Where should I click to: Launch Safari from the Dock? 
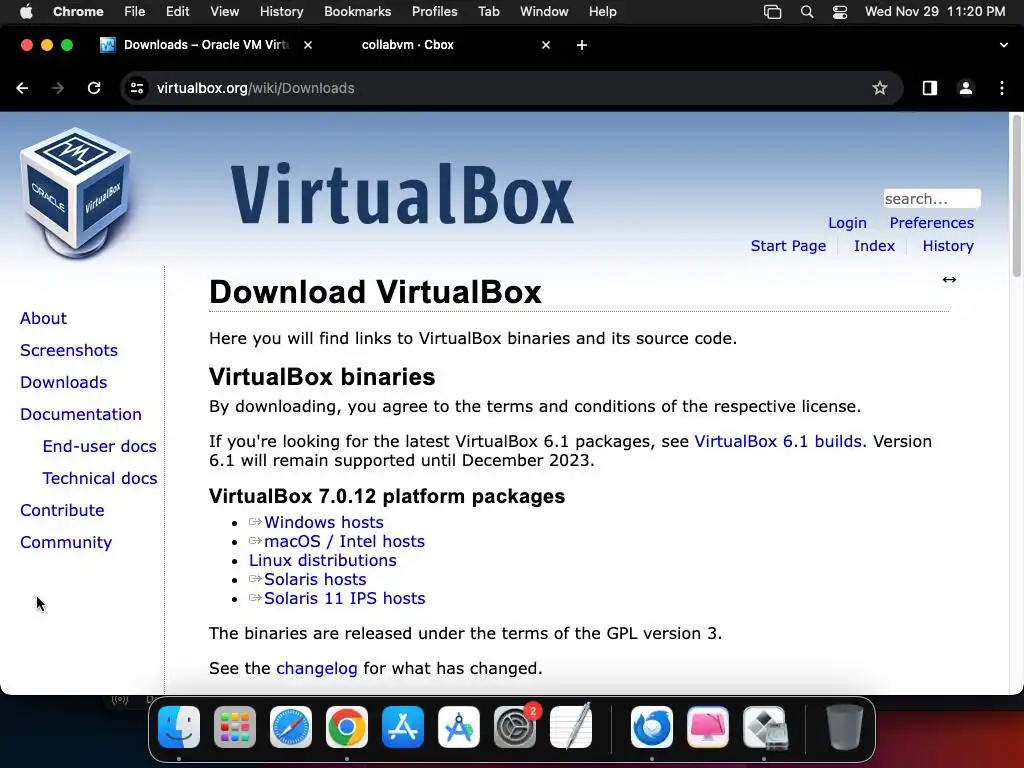tap(291, 727)
